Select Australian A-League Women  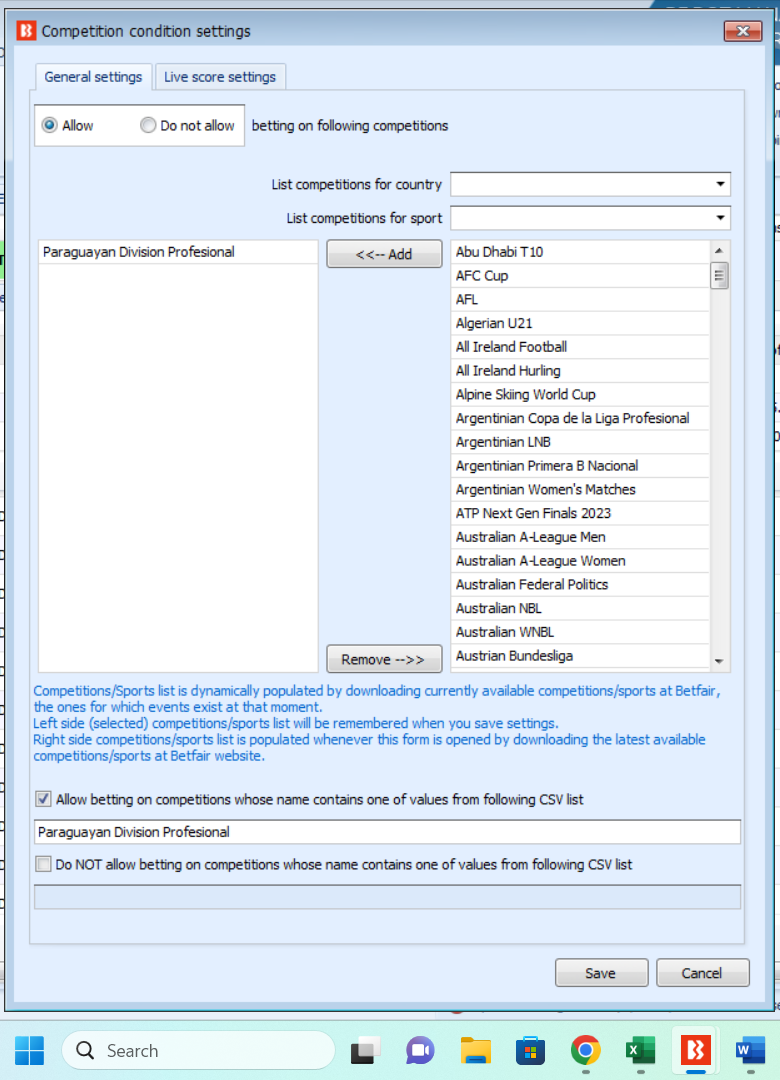pyautogui.click(x=580, y=561)
